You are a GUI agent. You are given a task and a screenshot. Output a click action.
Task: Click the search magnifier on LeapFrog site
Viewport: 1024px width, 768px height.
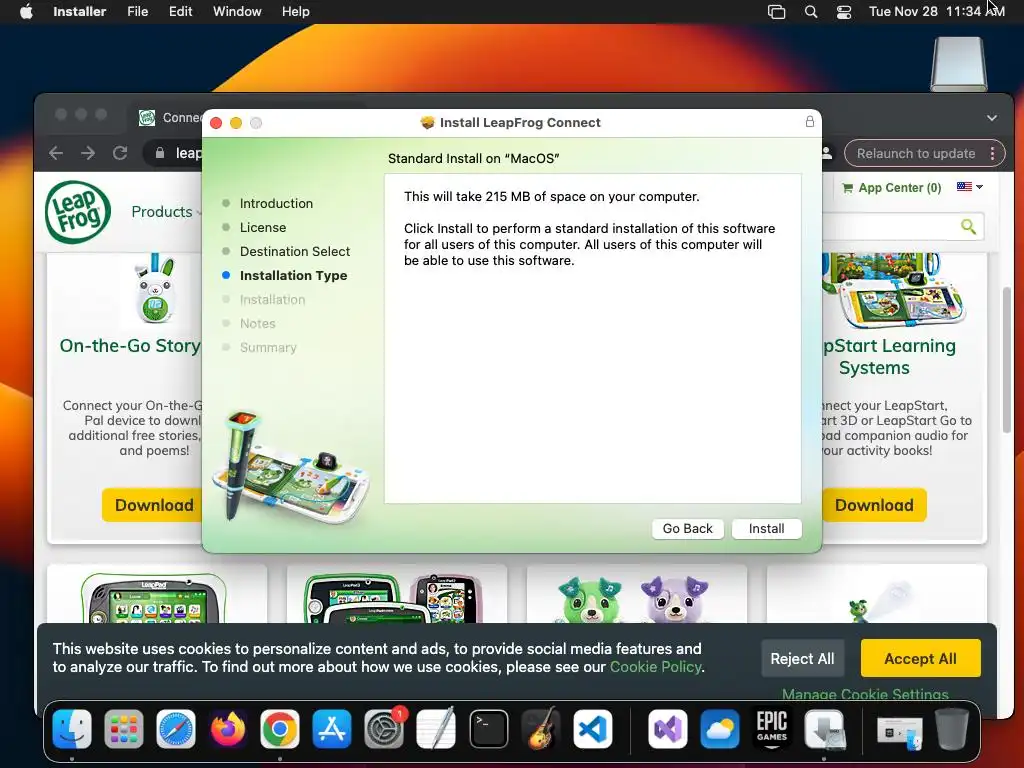pyautogui.click(x=968, y=227)
